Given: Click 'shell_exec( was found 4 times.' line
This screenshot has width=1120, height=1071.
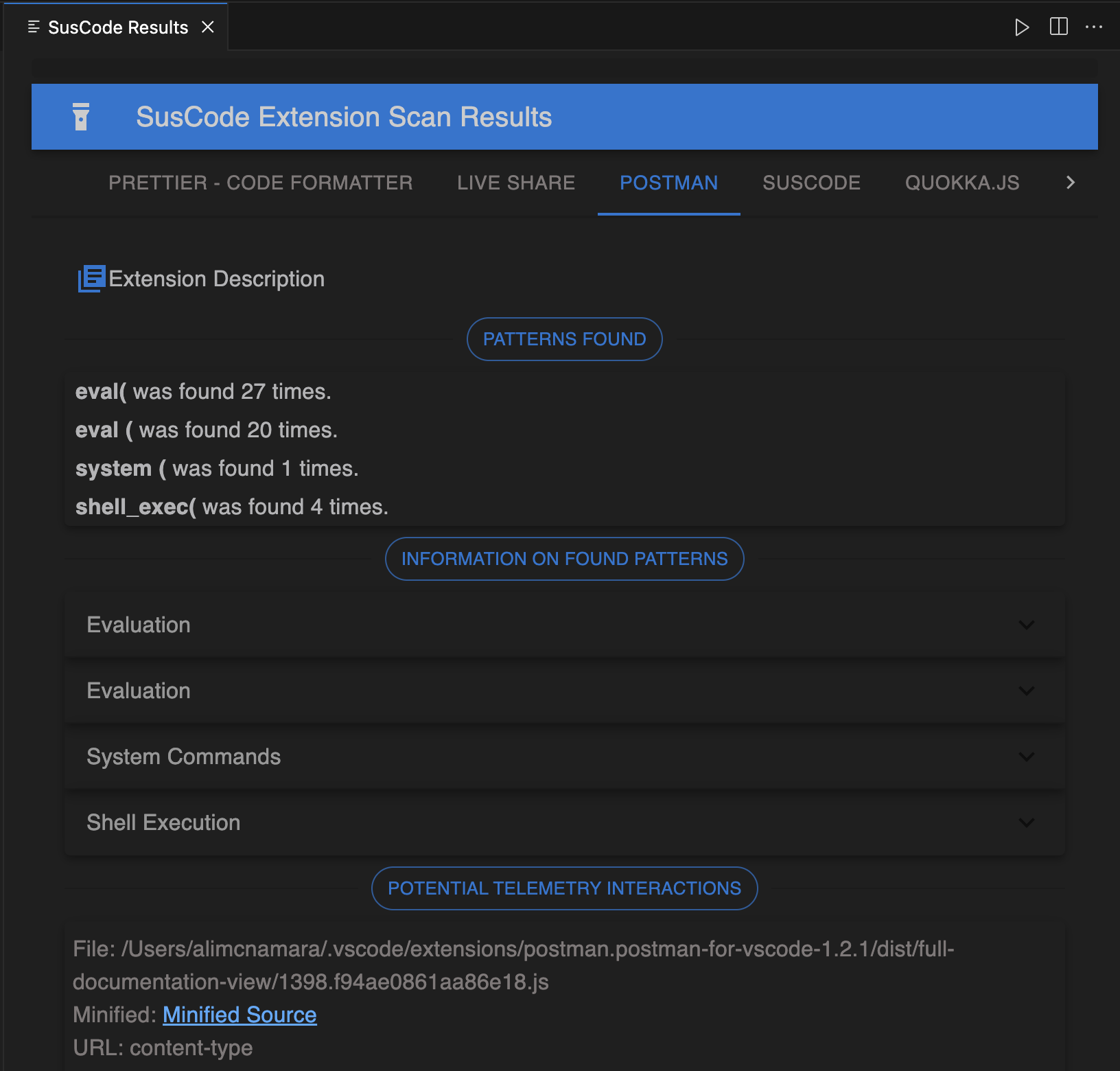Looking at the screenshot, I should 232,507.
